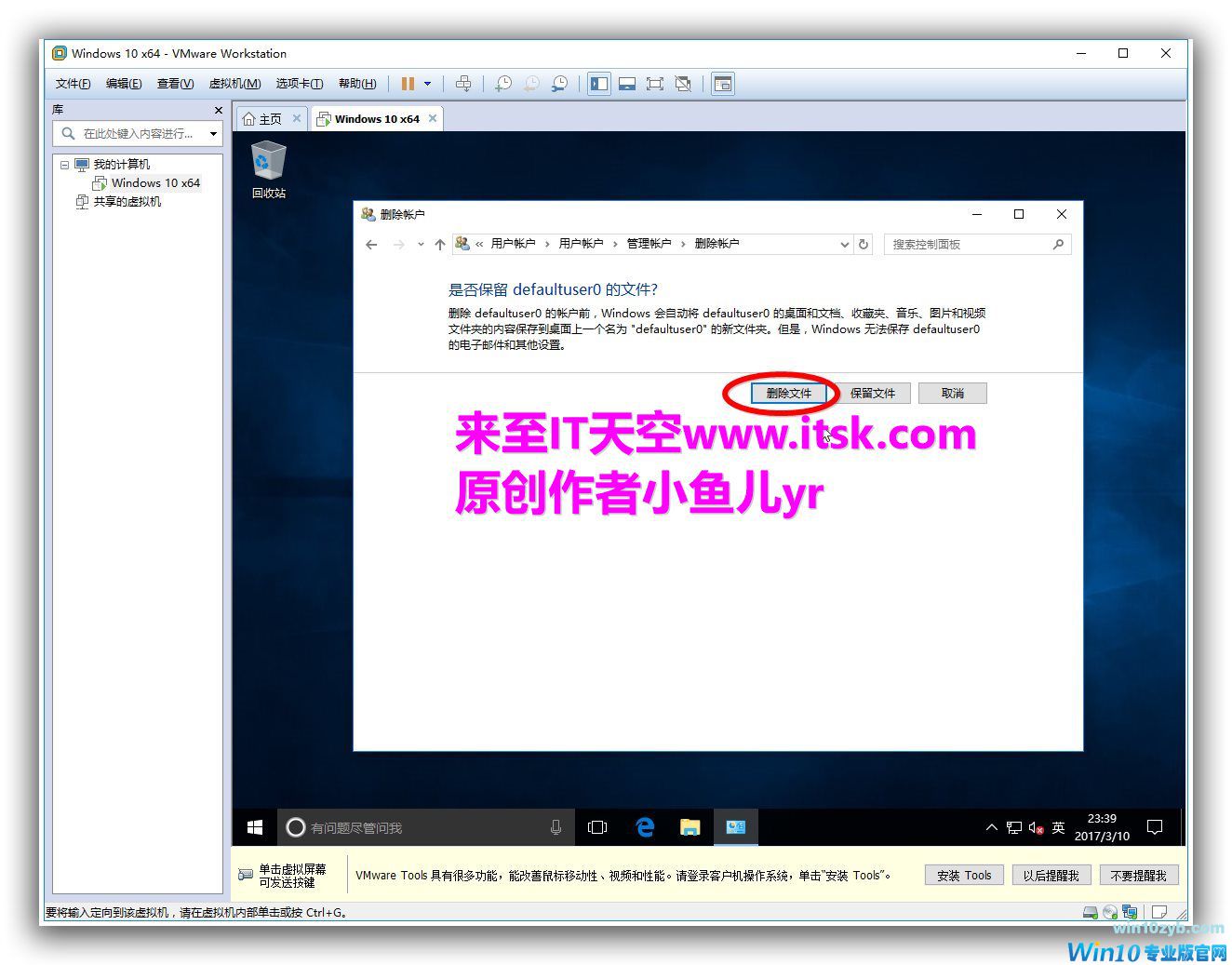Open the 文件(F) menu
This screenshot has height=965, width=1232.
pyautogui.click(x=74, y=84)
